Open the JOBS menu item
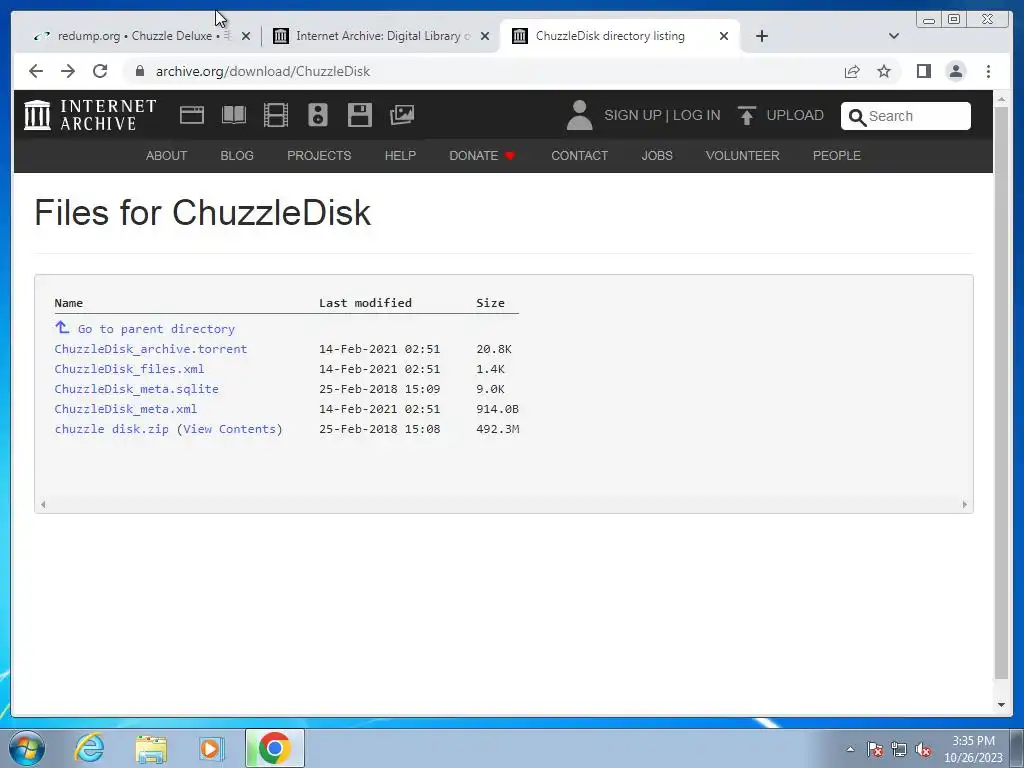Screen dimensions: 1024x768 point(657,155)
